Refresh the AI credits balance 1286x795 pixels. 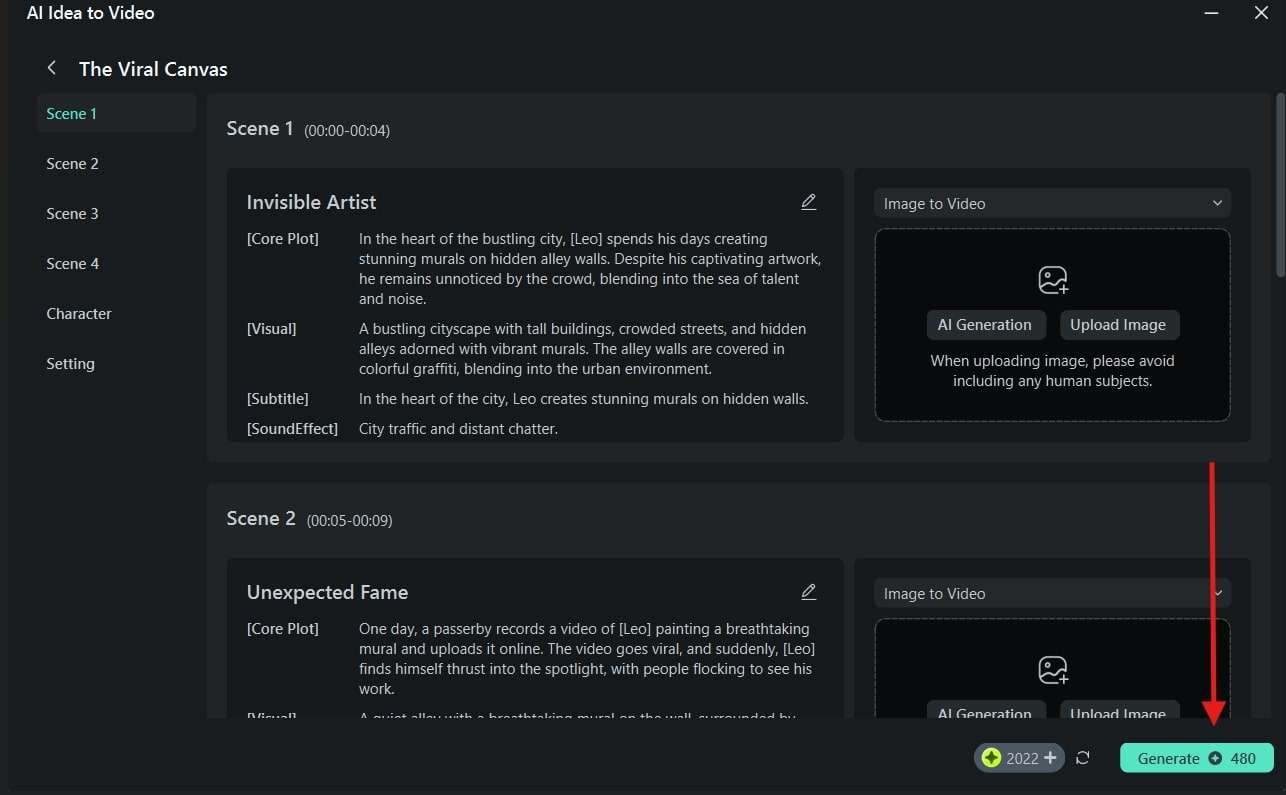click(x=1082, y=758)
